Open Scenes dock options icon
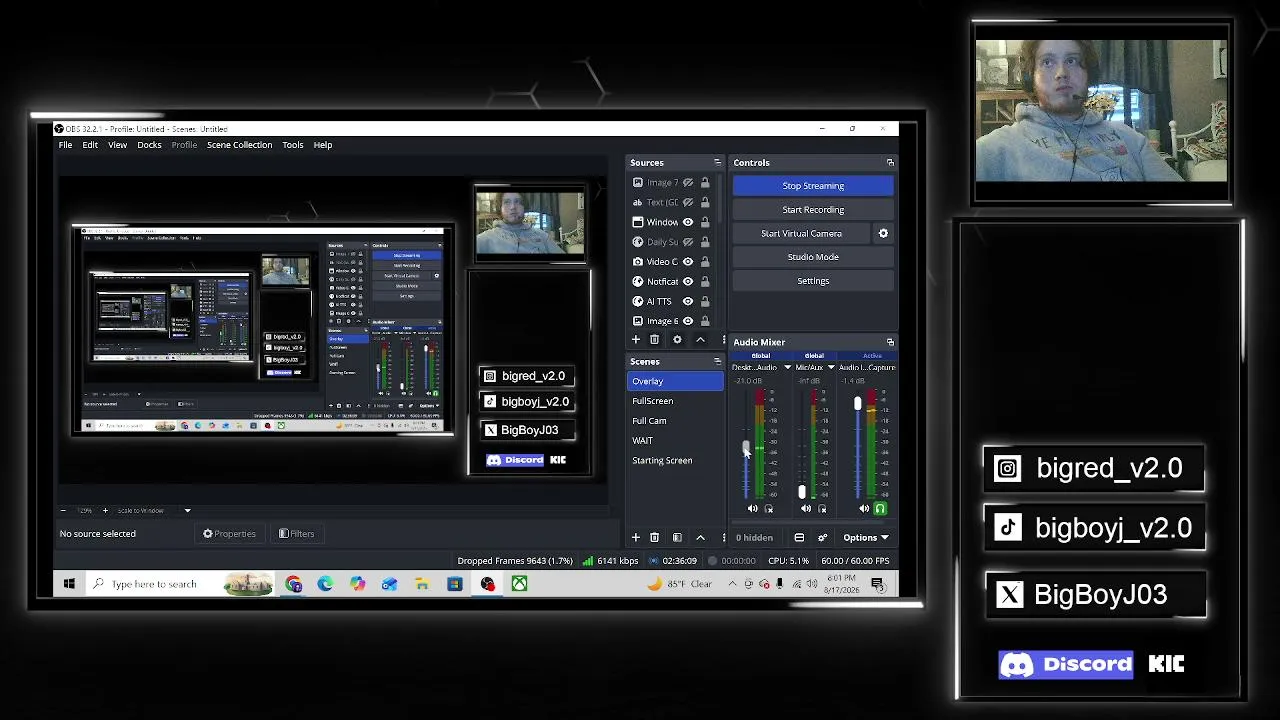The image size is (1280, 720). [717, 361]
